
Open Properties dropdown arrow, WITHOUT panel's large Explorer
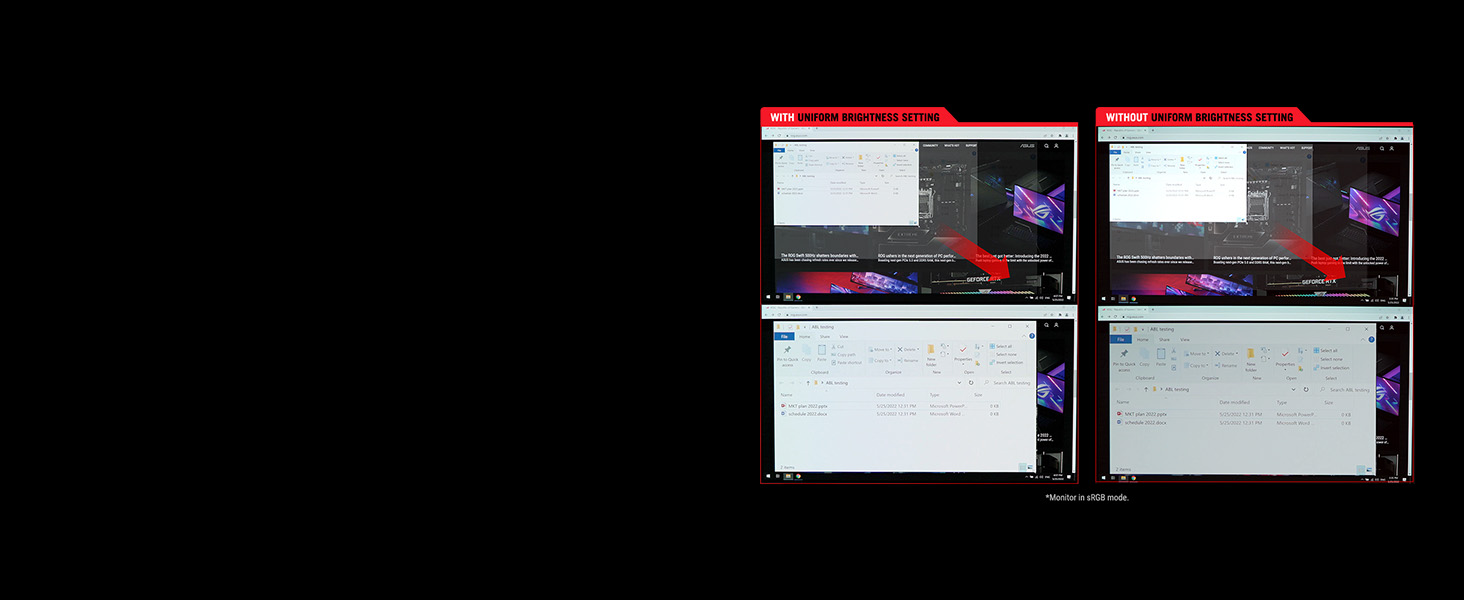point(1285,370)
